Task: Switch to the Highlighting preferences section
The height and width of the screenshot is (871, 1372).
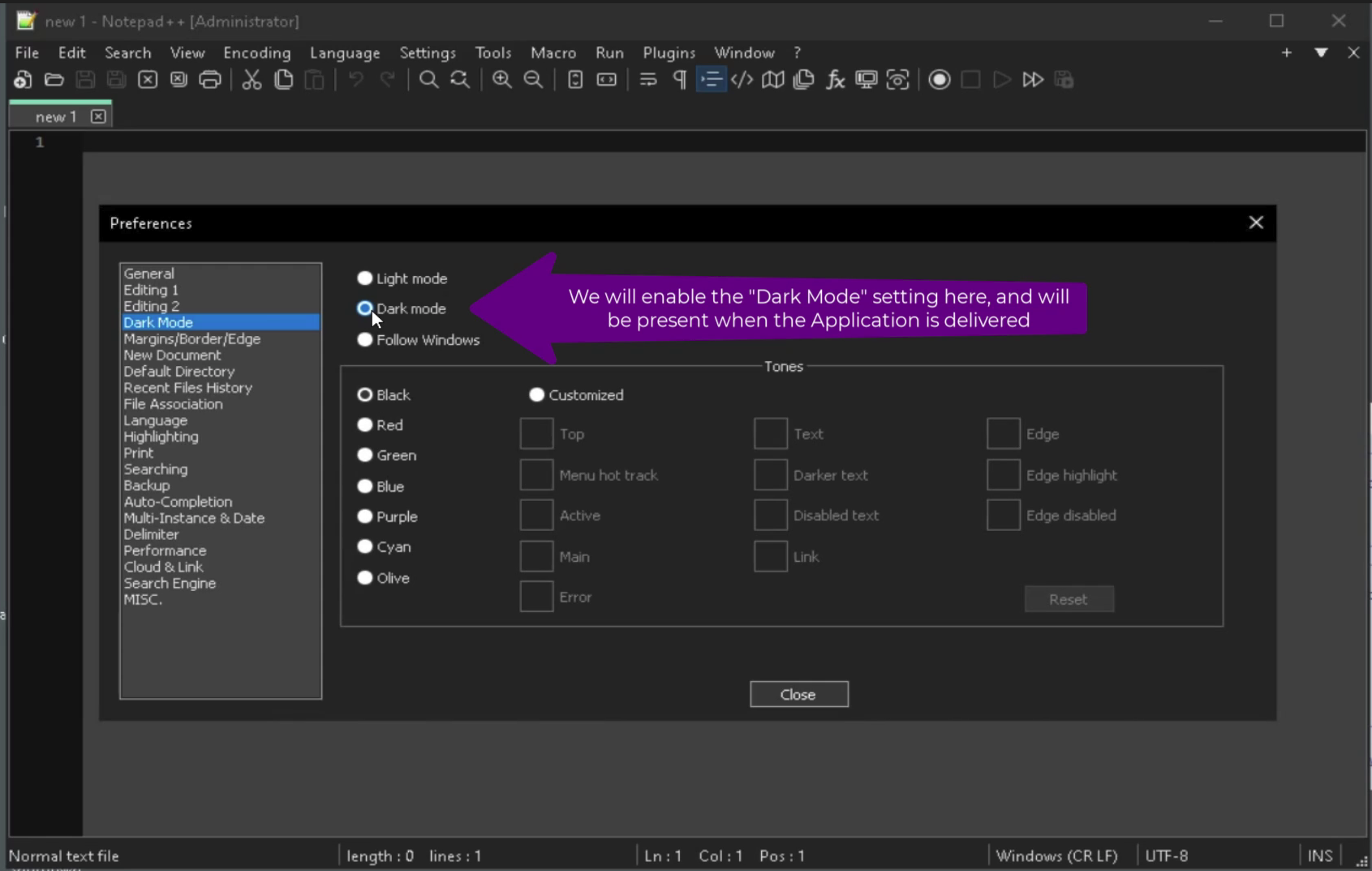Action: pos(160,436)
